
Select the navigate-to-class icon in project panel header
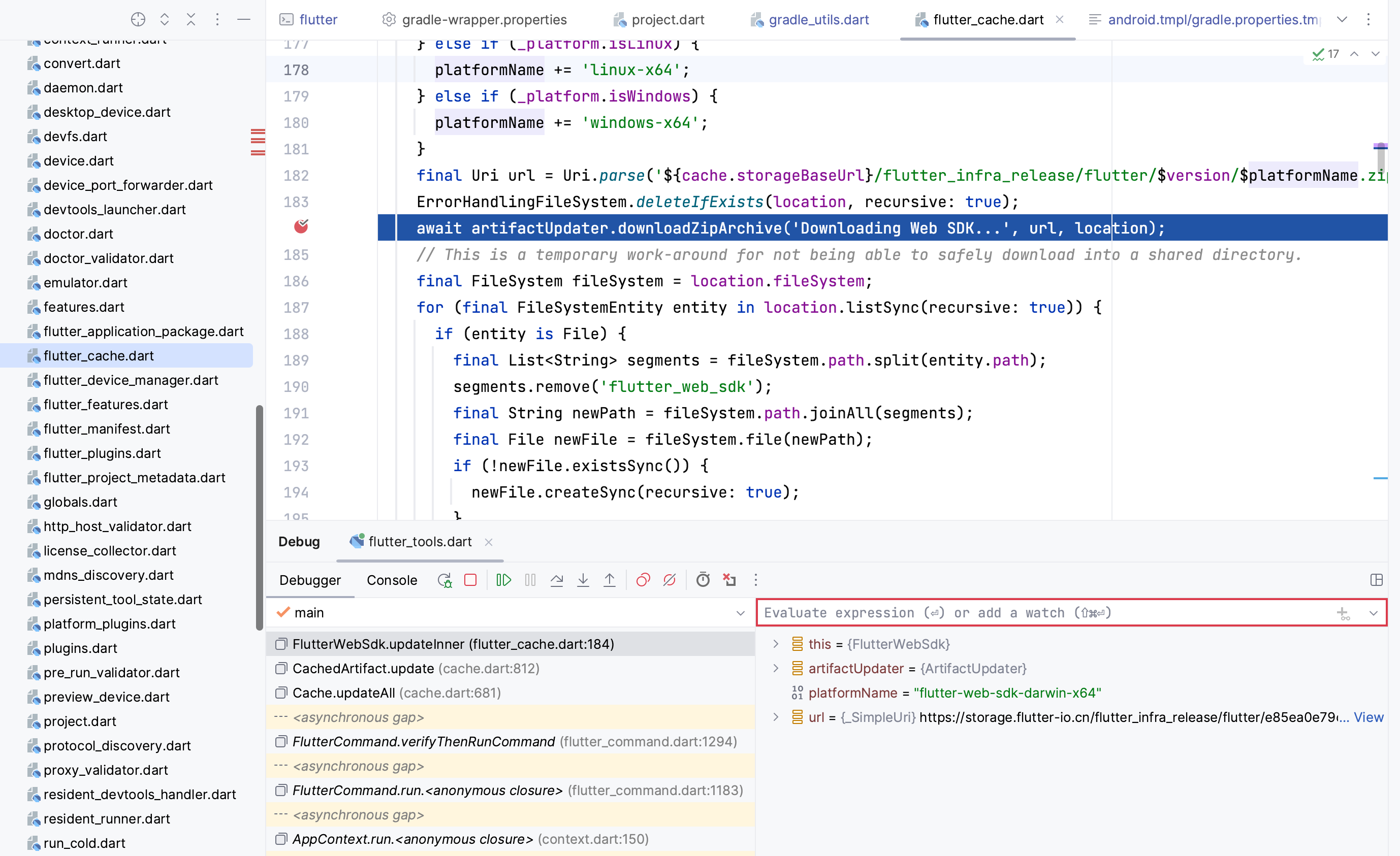point(138,19)
